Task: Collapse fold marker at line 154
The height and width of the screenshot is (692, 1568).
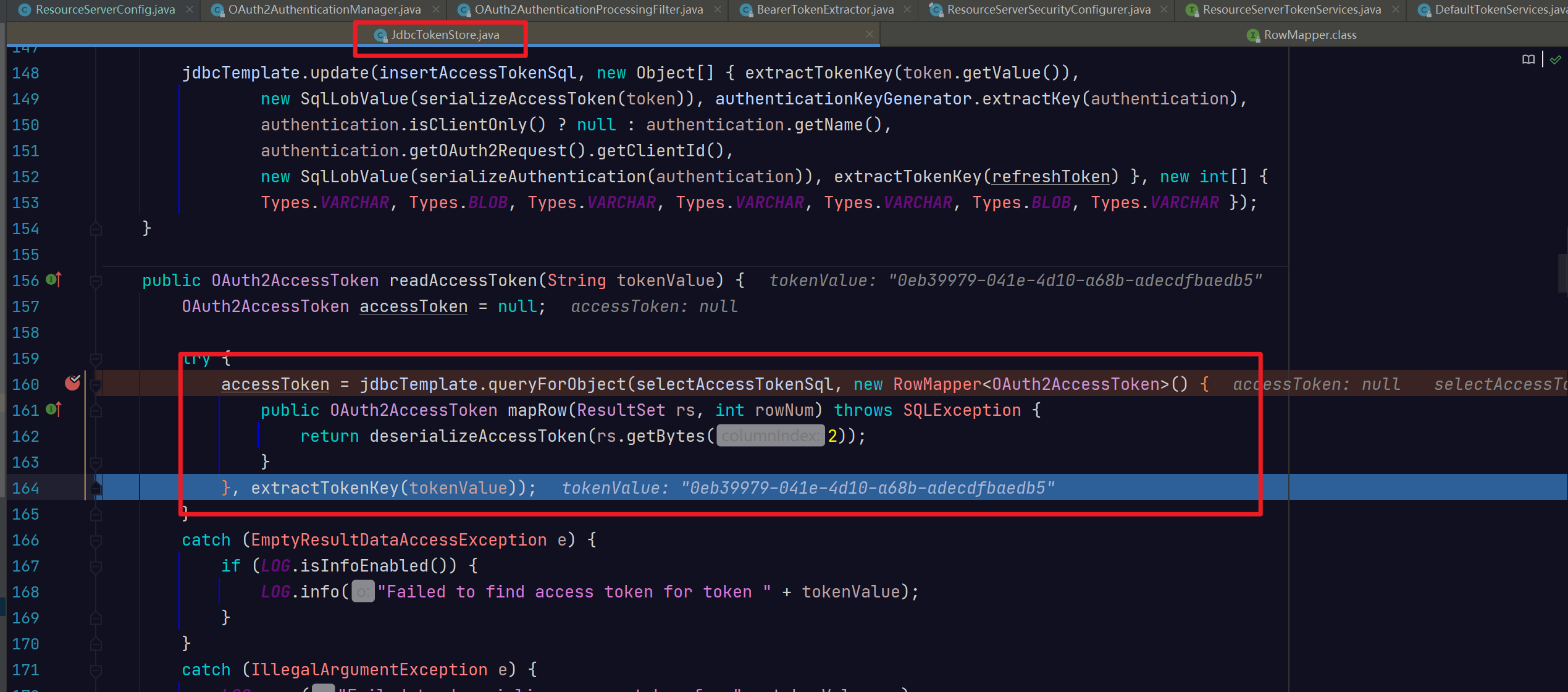Action: pyautogui.click(x=96, y=229)
